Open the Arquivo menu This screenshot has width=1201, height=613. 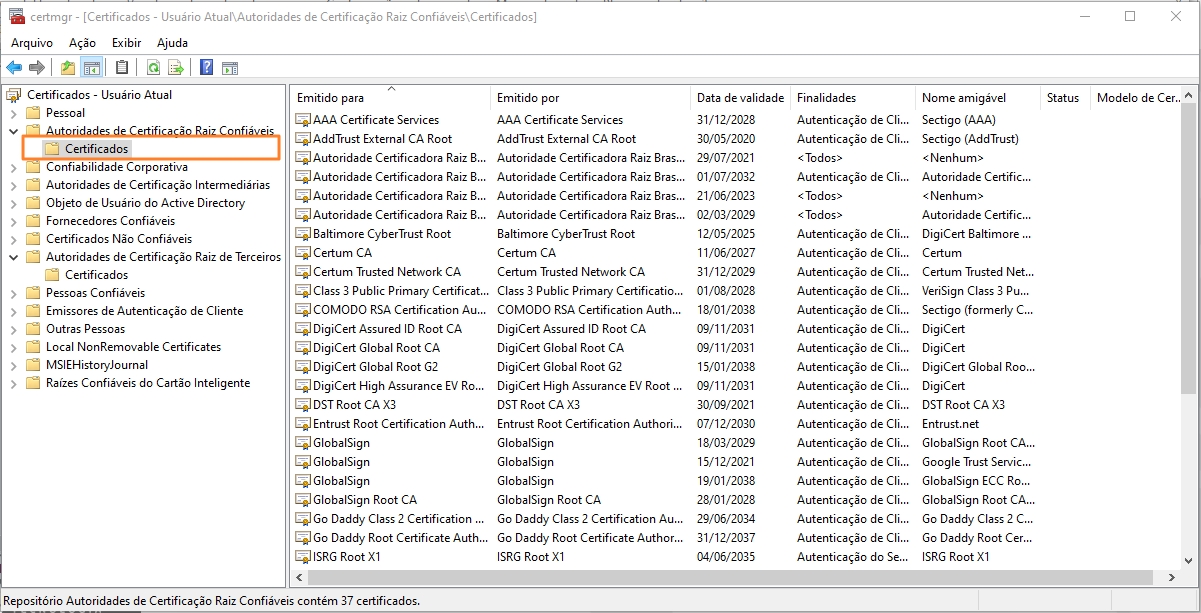click(x=32, y=43)
